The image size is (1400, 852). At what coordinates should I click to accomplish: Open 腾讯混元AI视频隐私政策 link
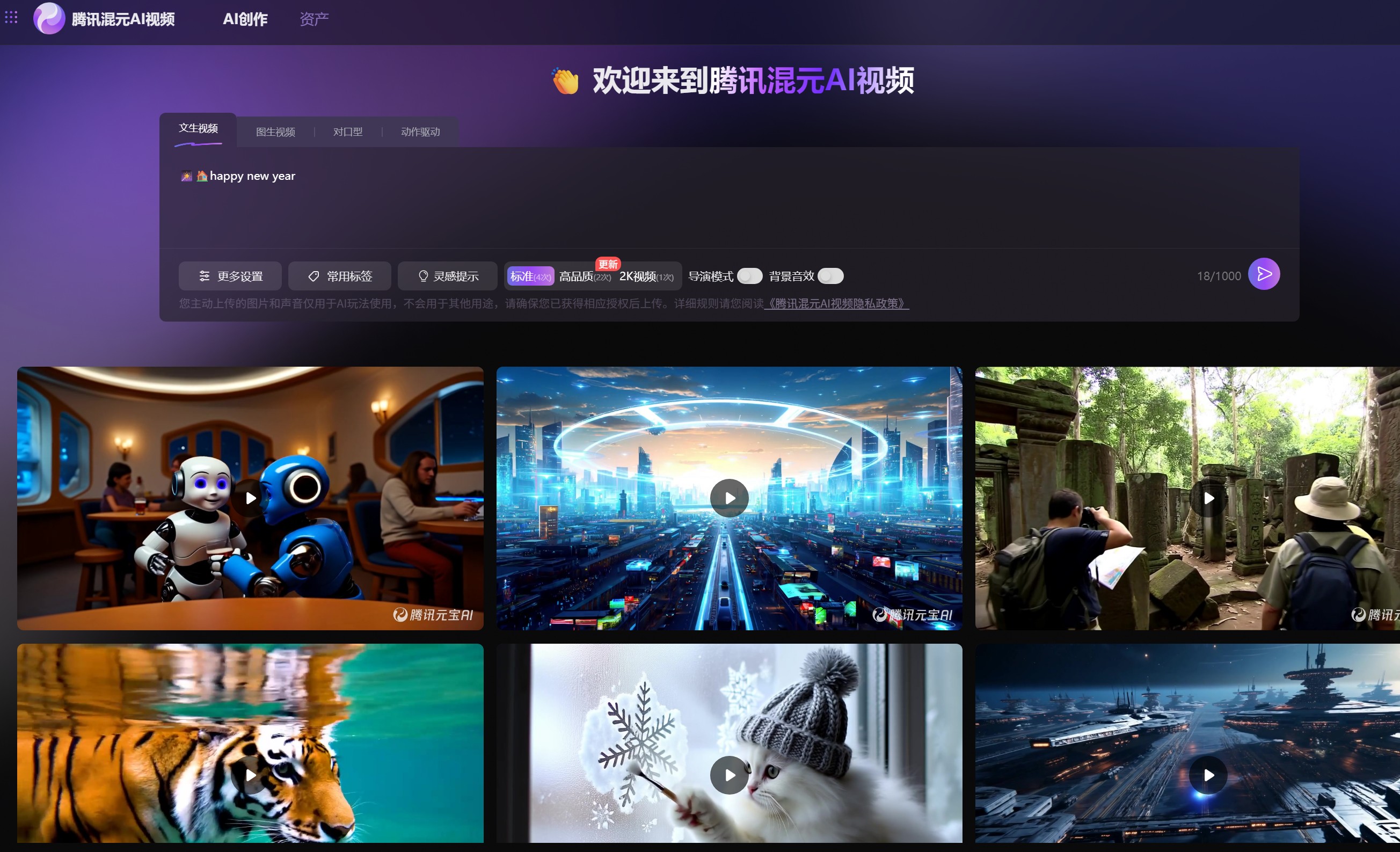pyautogui.click(x=836, y=303)
